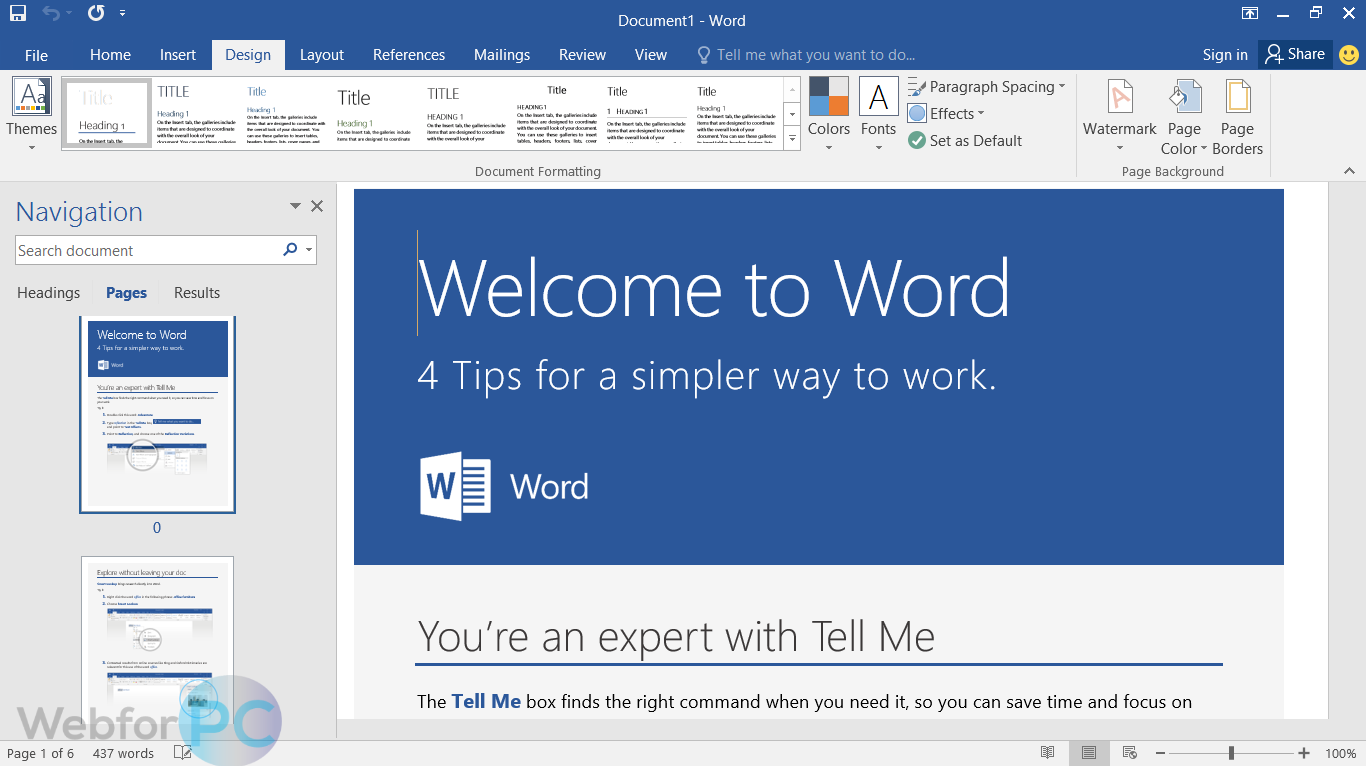The width and height of the screenshot is (1366, 766).
Task: Click the Save icon in quick access toolbar
Action: [18, 13]
